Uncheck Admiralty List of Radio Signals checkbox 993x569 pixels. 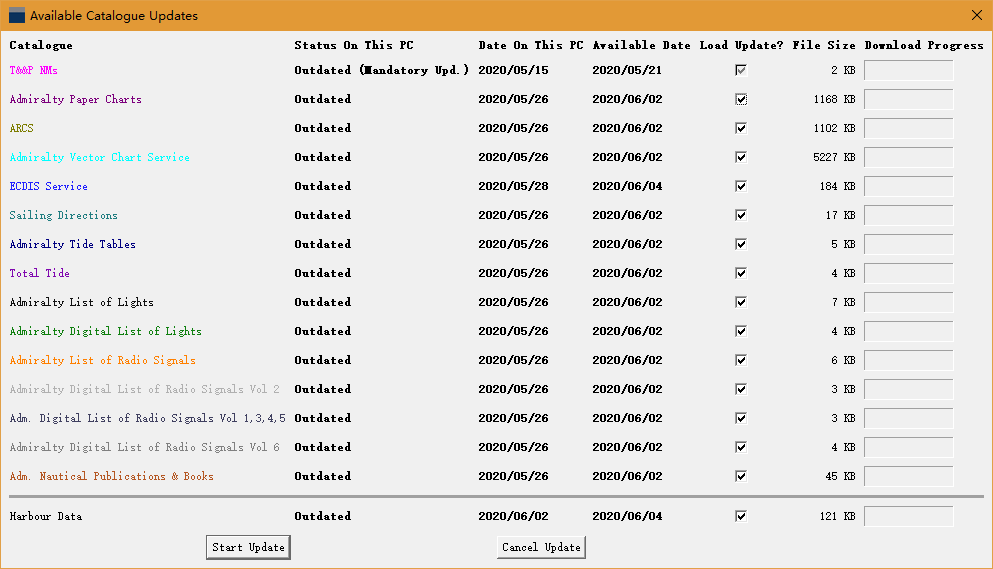coord(741,360)
